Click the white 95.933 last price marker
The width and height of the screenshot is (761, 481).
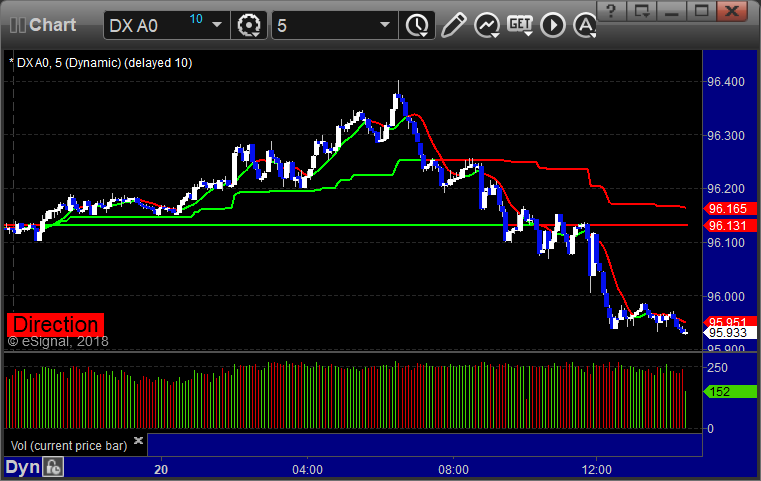729,332
